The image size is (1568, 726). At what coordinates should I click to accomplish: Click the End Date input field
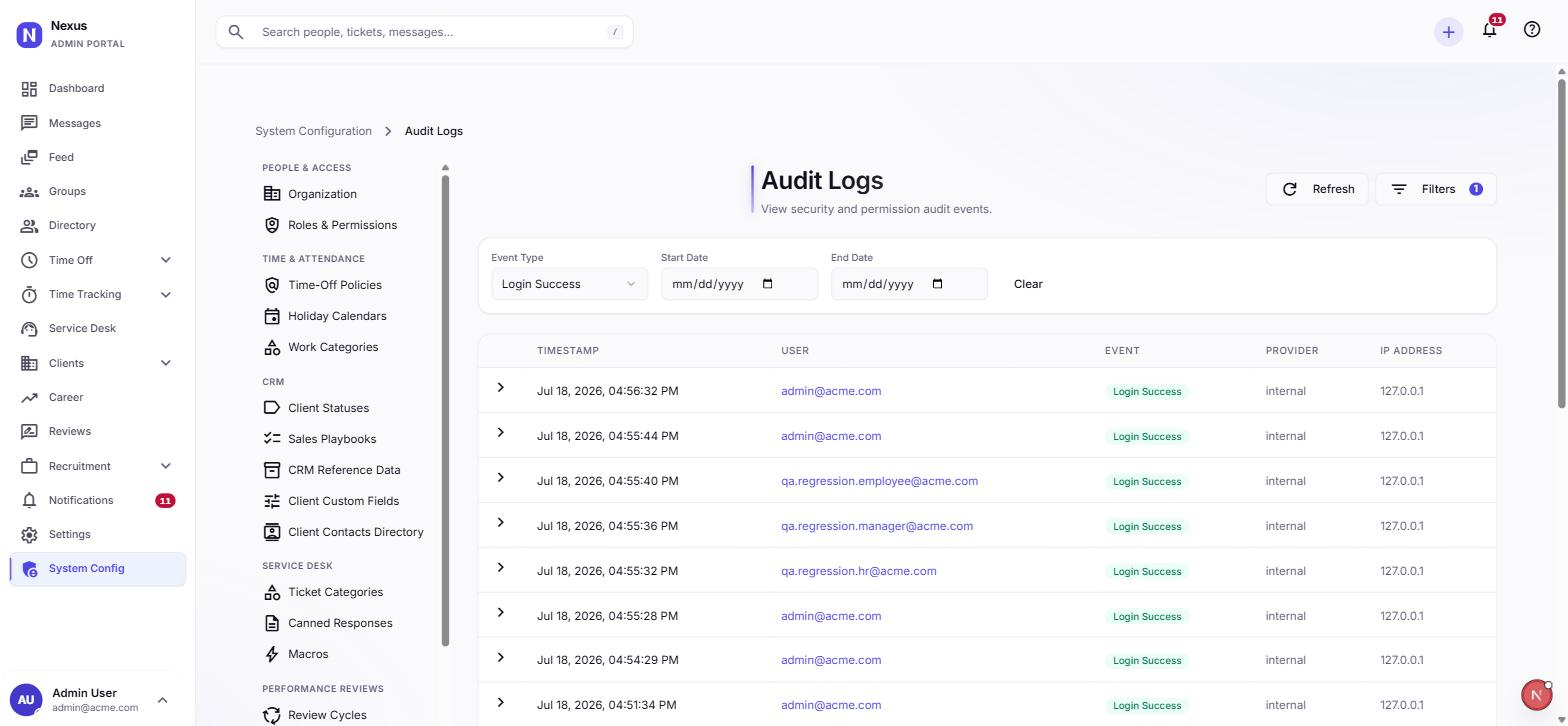pos(909,284)
